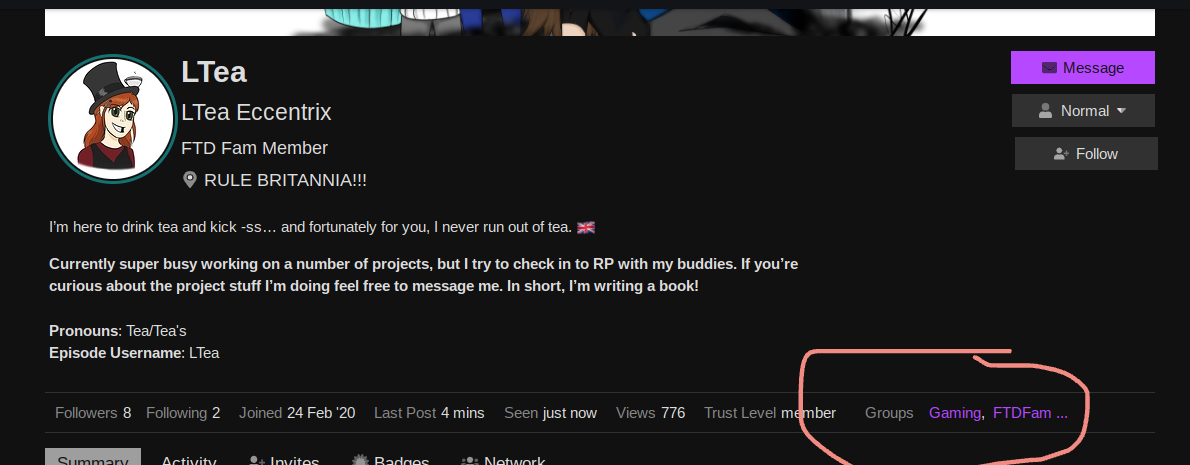
Task: Click the Badges gear icon
Action: 360,460
